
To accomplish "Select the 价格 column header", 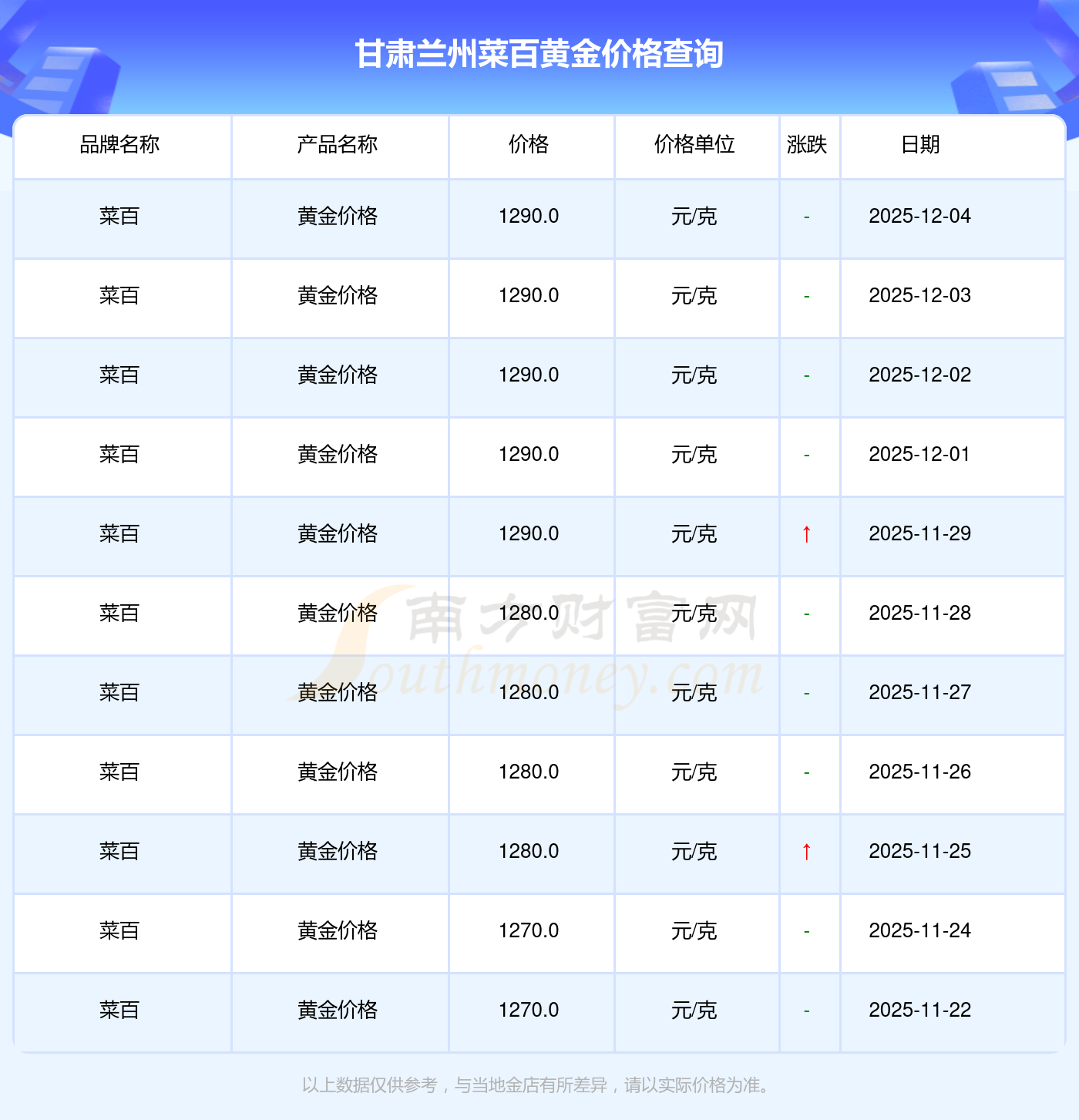I will (x=529, y=144).
